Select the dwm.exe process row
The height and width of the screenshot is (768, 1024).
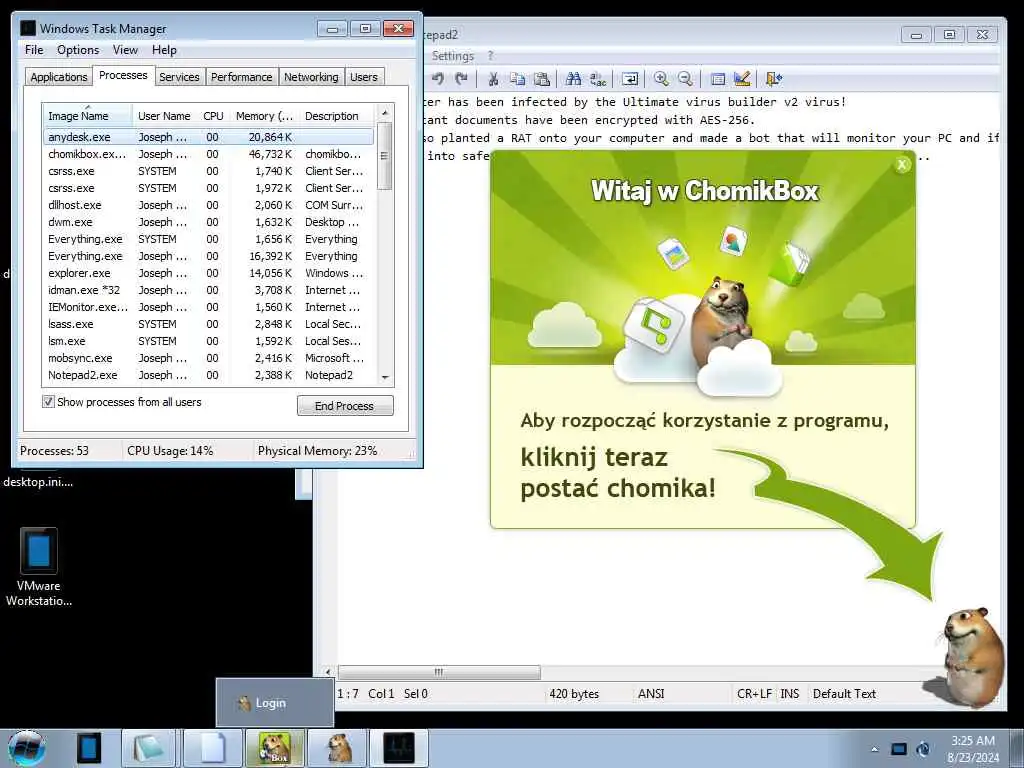coord(208,222)
